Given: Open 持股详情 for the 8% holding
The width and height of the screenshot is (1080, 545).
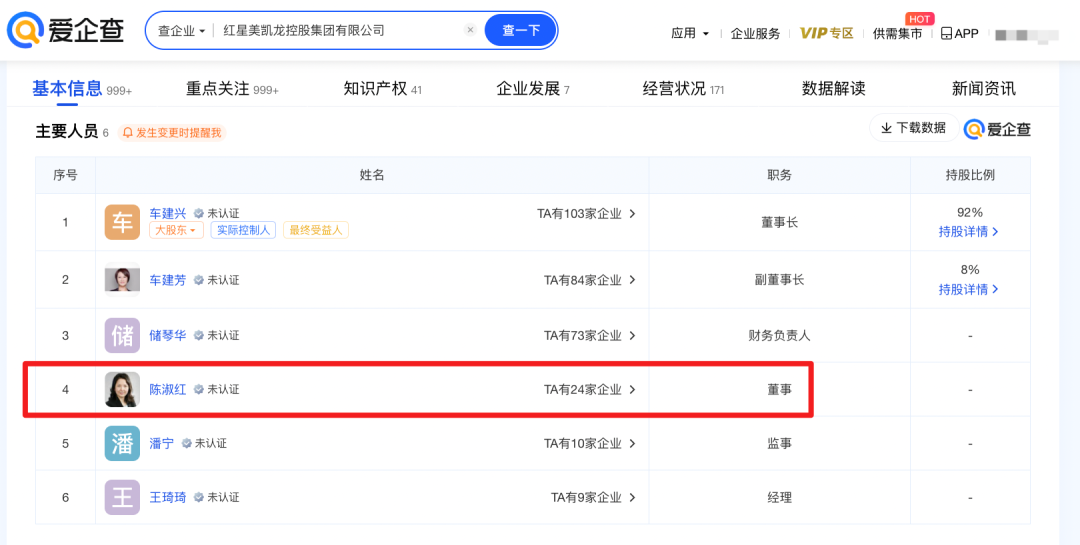Looking at the screenshot, I should (969, 289).
